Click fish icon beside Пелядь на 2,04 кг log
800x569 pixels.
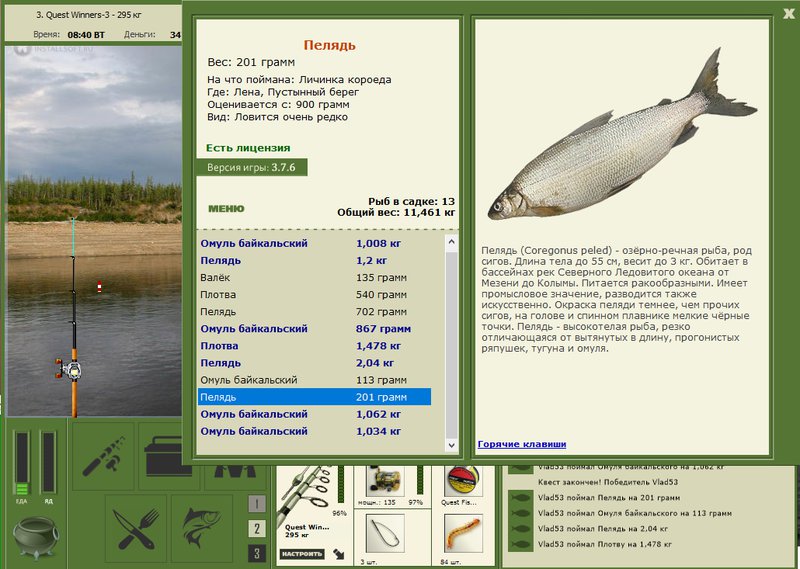(x=520, y=529)
